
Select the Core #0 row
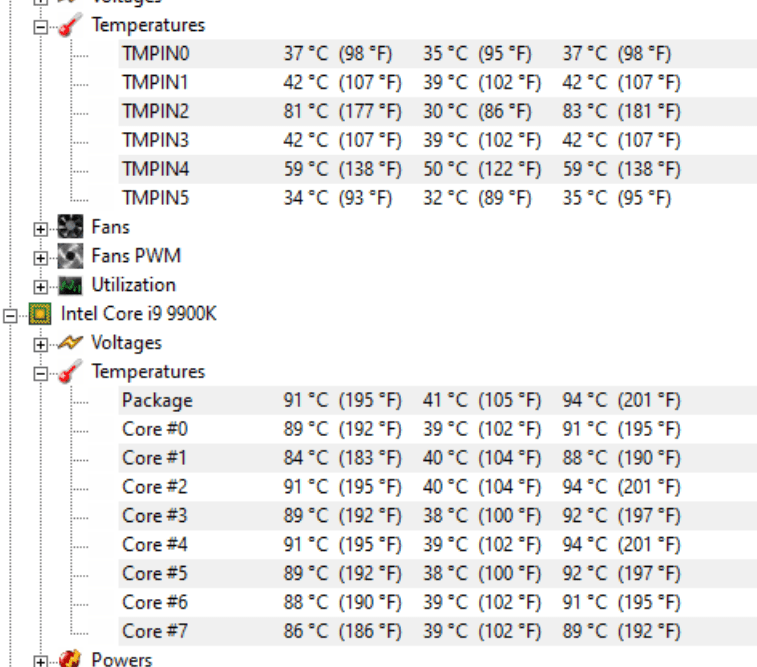click(x=437, y=429)
